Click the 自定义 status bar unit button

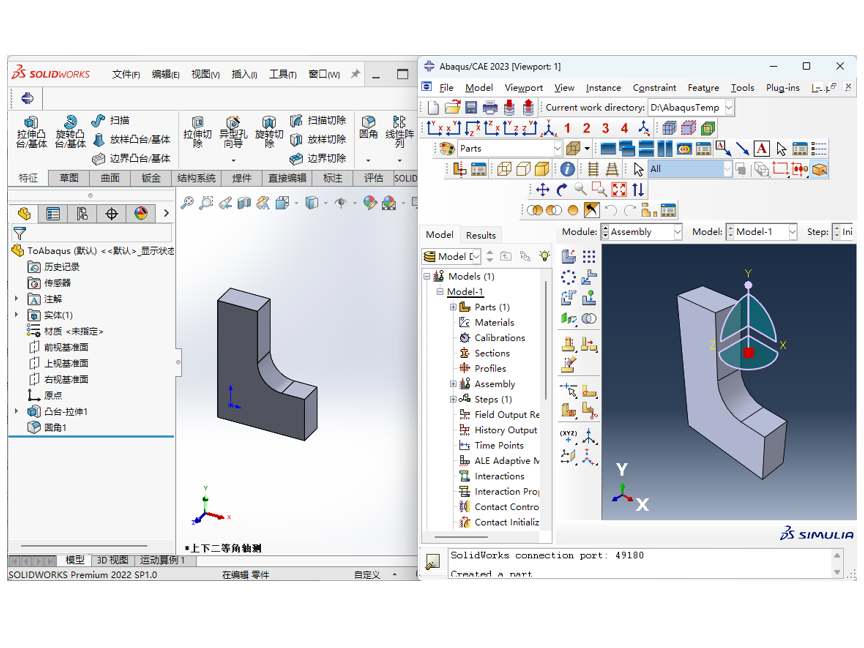(367, 575)
